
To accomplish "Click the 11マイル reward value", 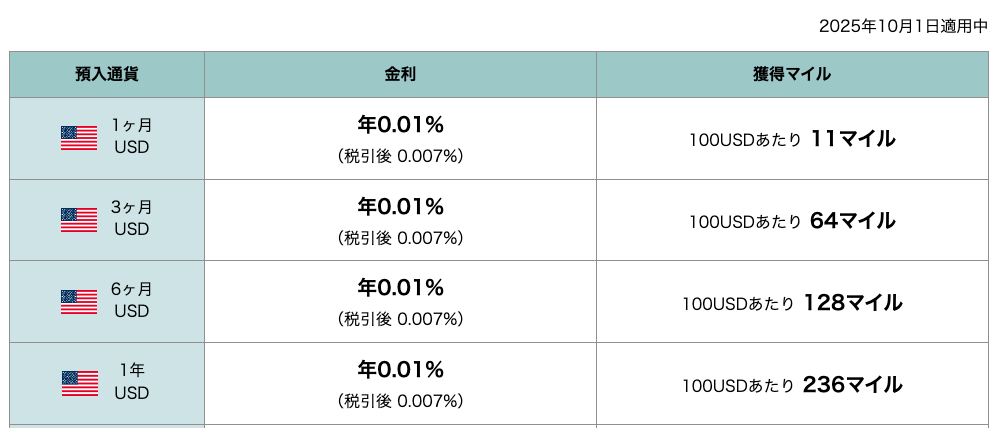I will click(852, 139).
